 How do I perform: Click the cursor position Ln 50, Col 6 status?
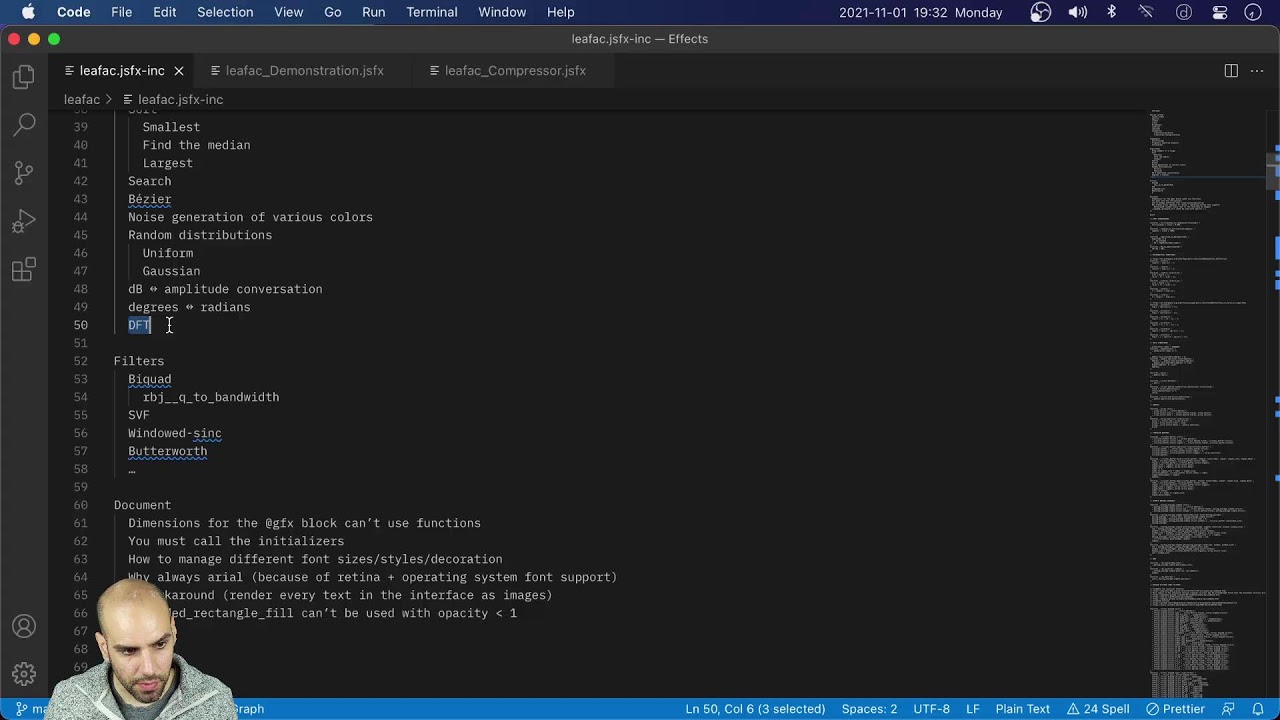(x=755, y=709)
